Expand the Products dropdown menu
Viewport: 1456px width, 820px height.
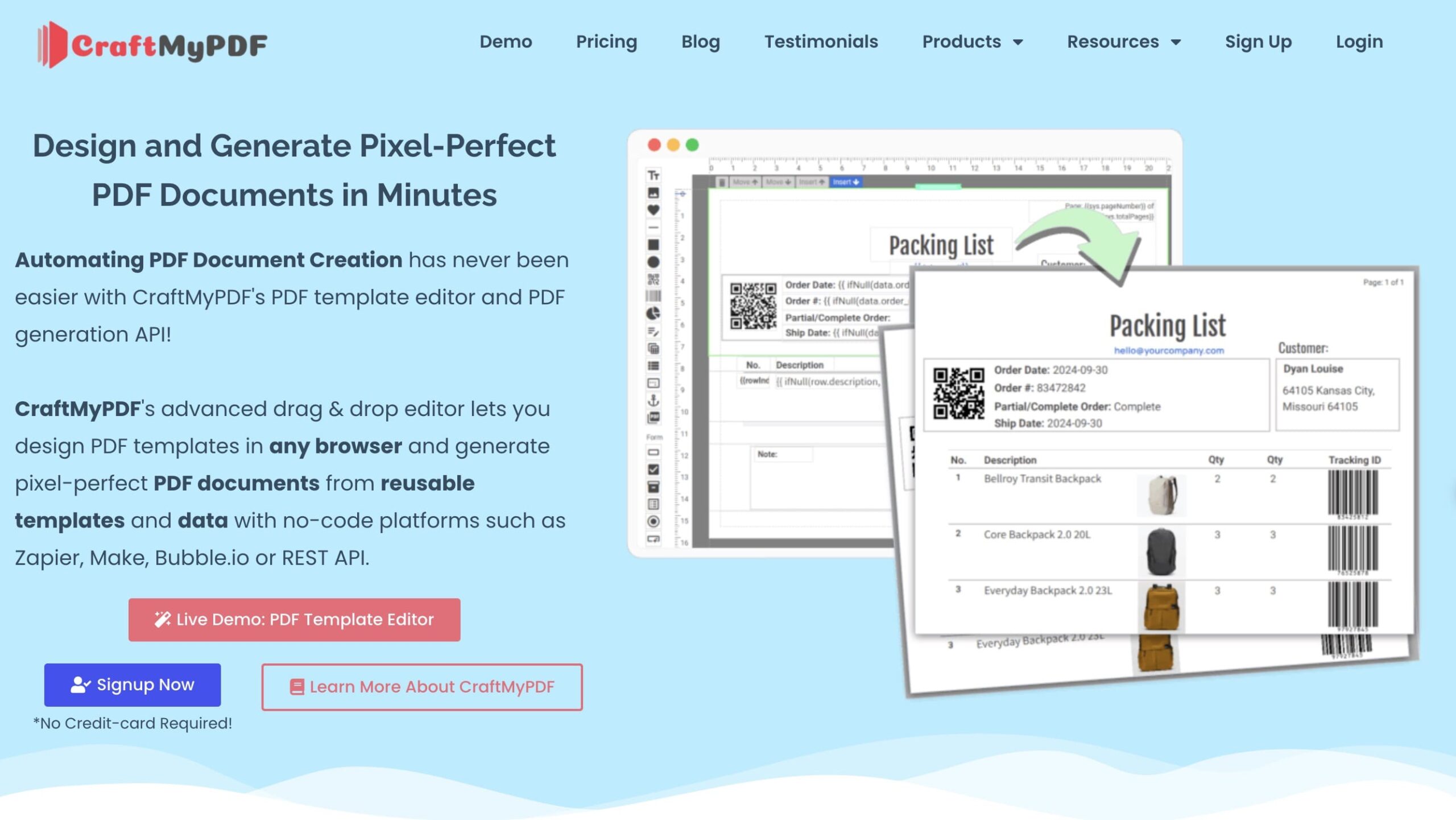[x=972, y=42]
